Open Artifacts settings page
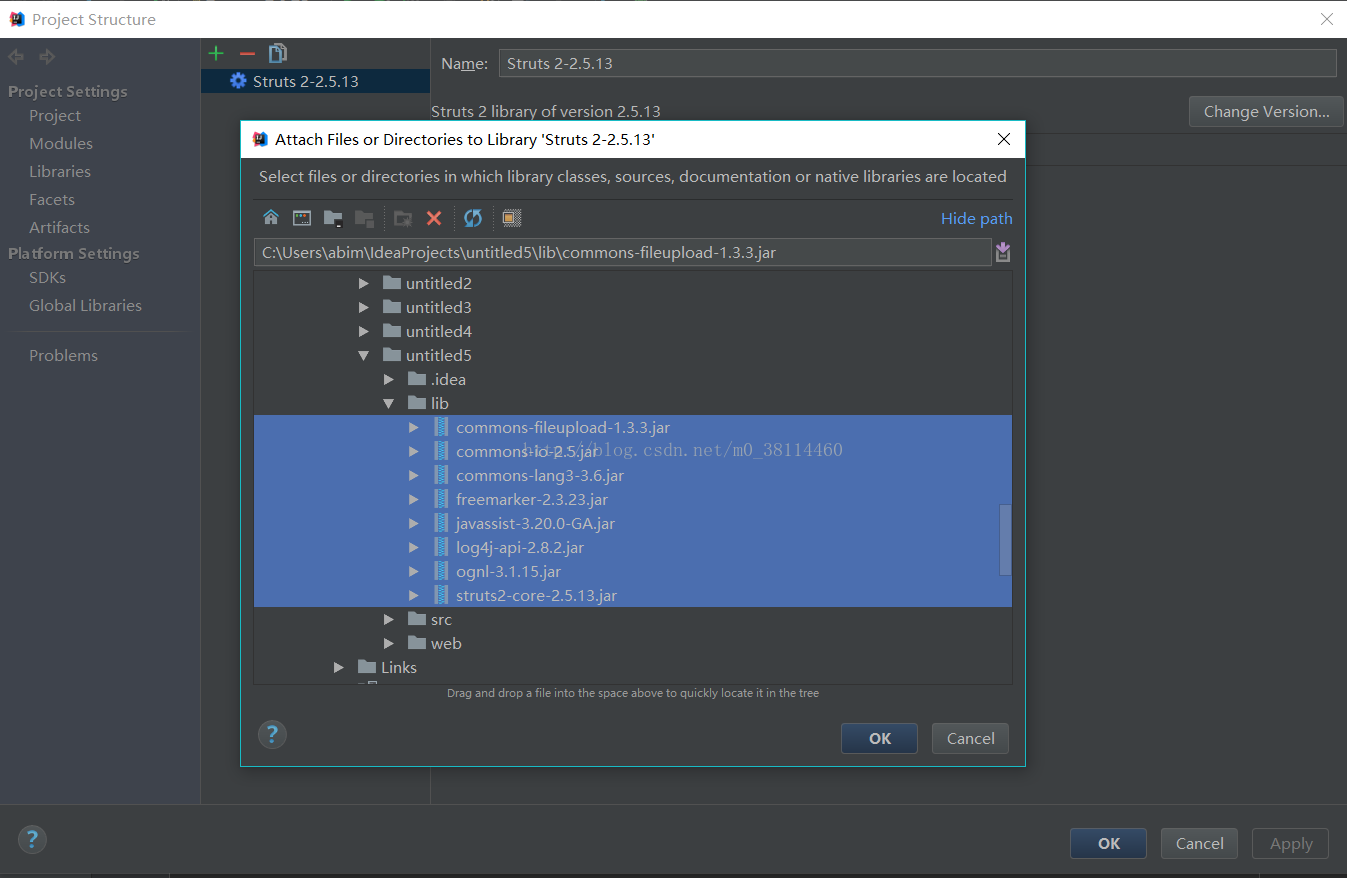The image size is (1347, 878). tap(59, 227)
